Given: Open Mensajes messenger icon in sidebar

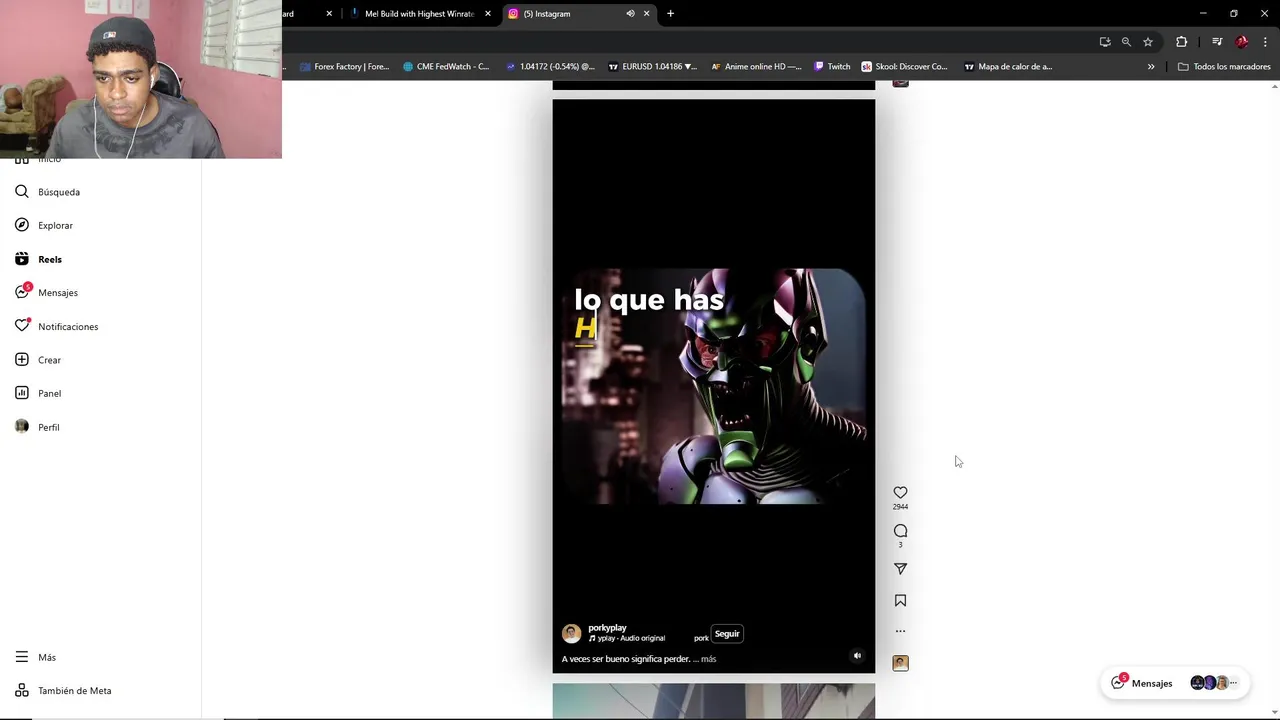Looking at the screenshot, I should [22, 292].
